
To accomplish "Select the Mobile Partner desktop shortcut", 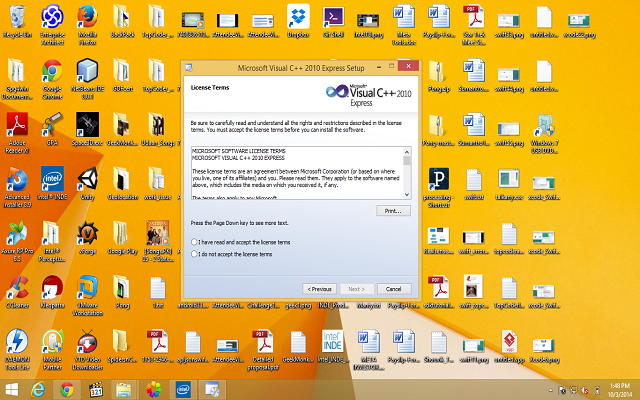I will (x=52, y=349).
